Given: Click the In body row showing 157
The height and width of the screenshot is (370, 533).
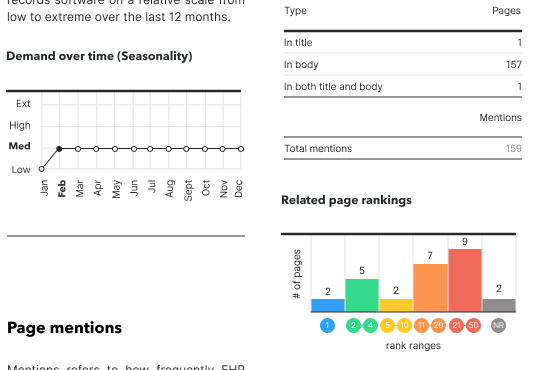Looking at the screenshot, I should coord(403,65).
